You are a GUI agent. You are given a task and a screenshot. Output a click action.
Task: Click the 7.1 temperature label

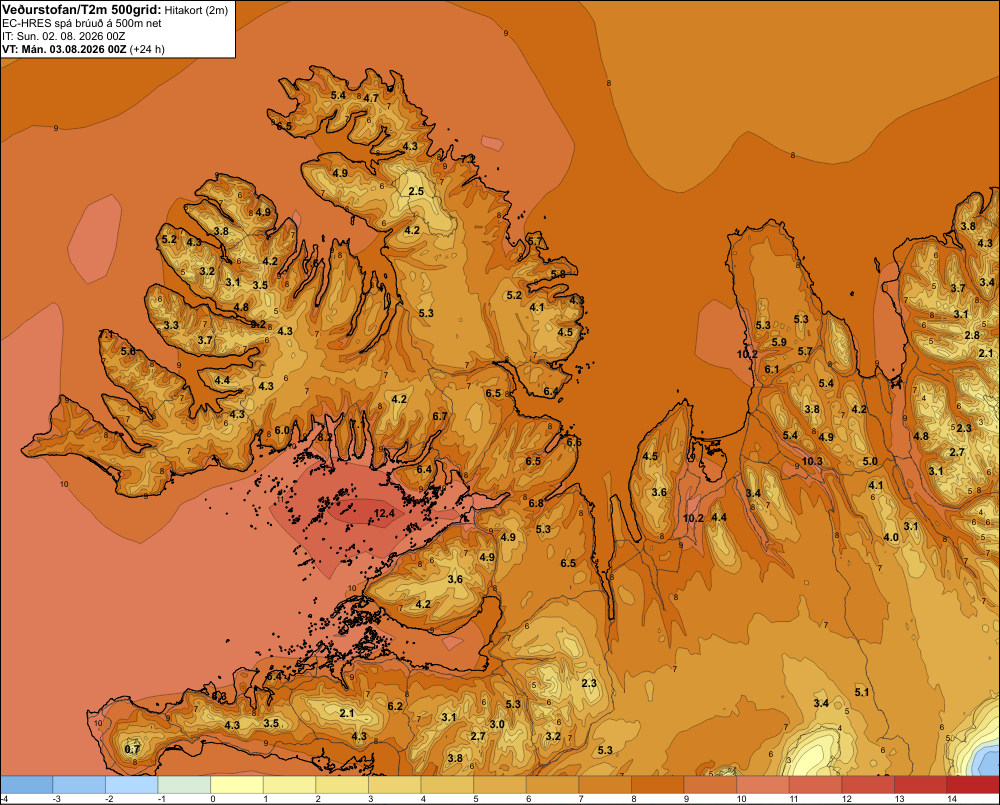pos(107,335)
